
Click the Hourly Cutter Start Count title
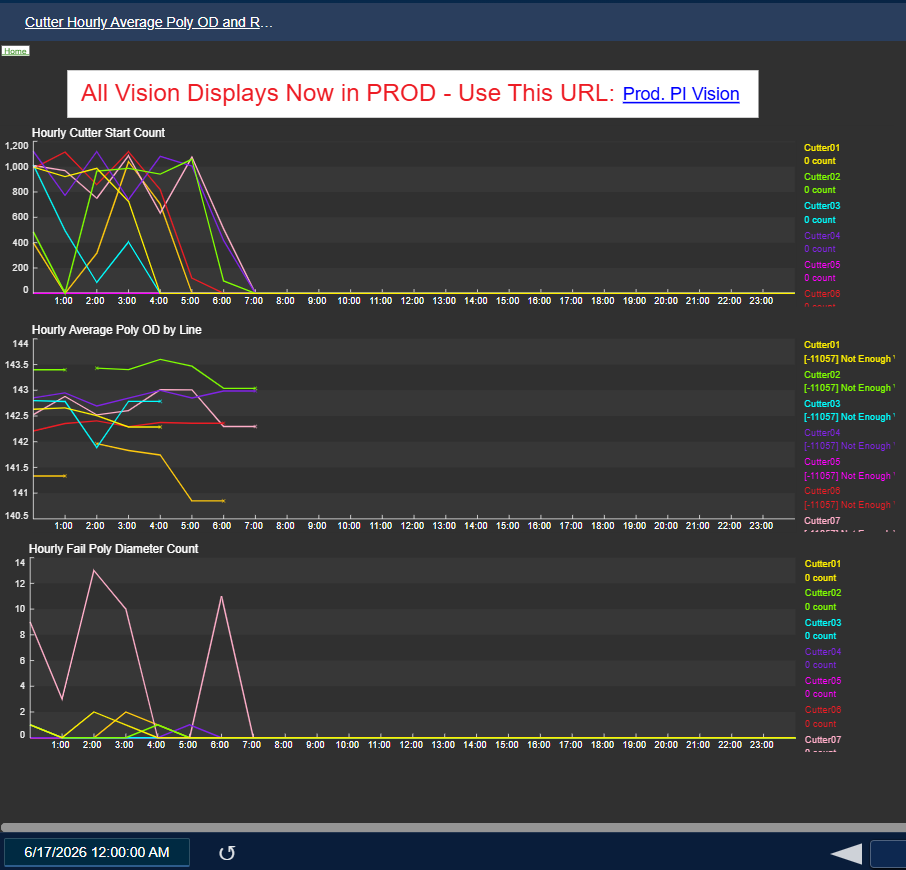(98, 133)
